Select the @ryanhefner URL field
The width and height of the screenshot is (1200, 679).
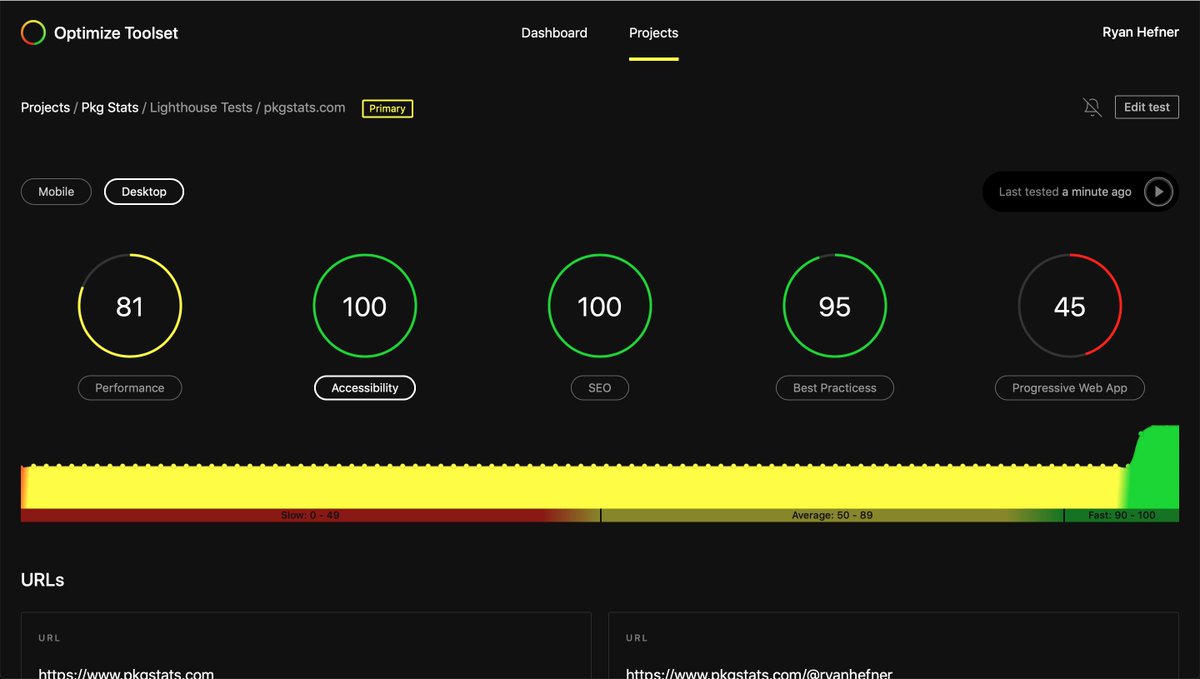click(x=893, y=660)
